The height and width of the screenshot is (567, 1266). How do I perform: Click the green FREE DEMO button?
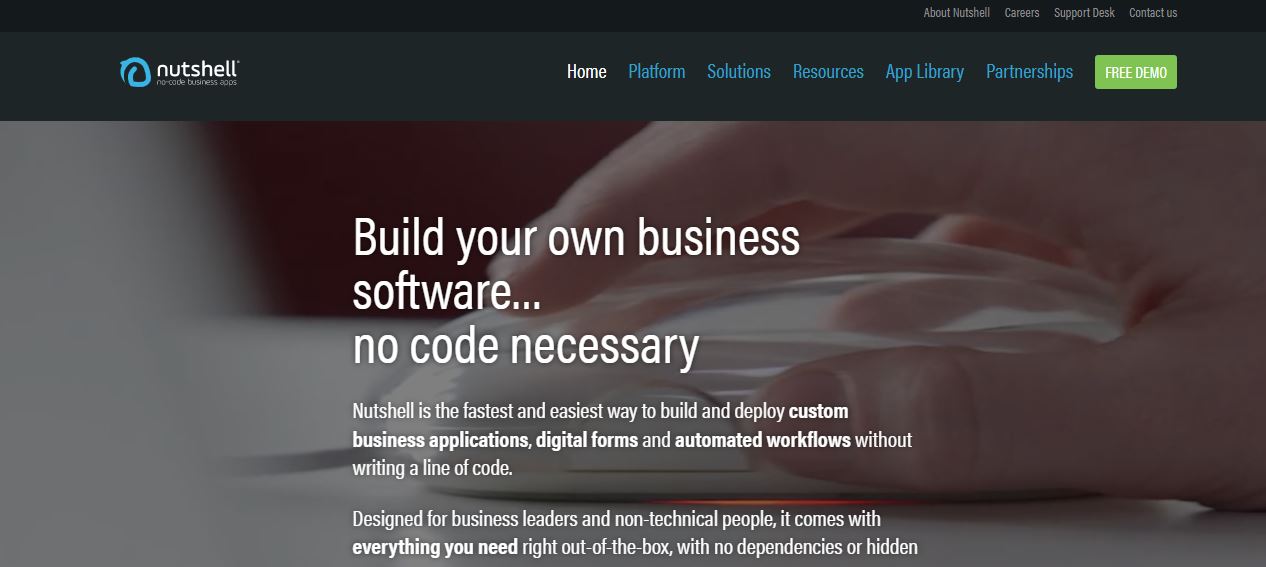tap(1136, 72)
